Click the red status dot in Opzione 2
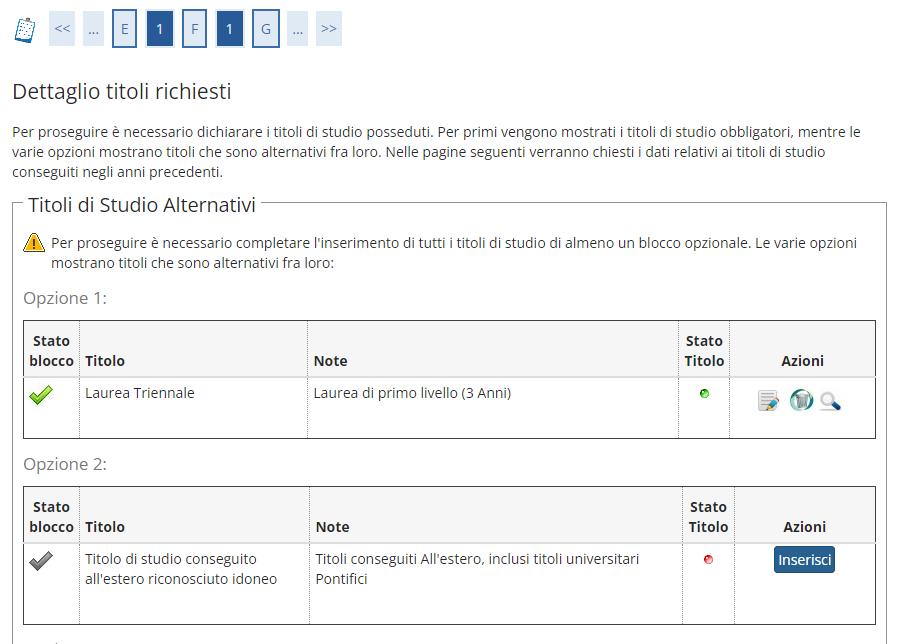This screenshot has height=644, width=897. click(x=708, y=559)
